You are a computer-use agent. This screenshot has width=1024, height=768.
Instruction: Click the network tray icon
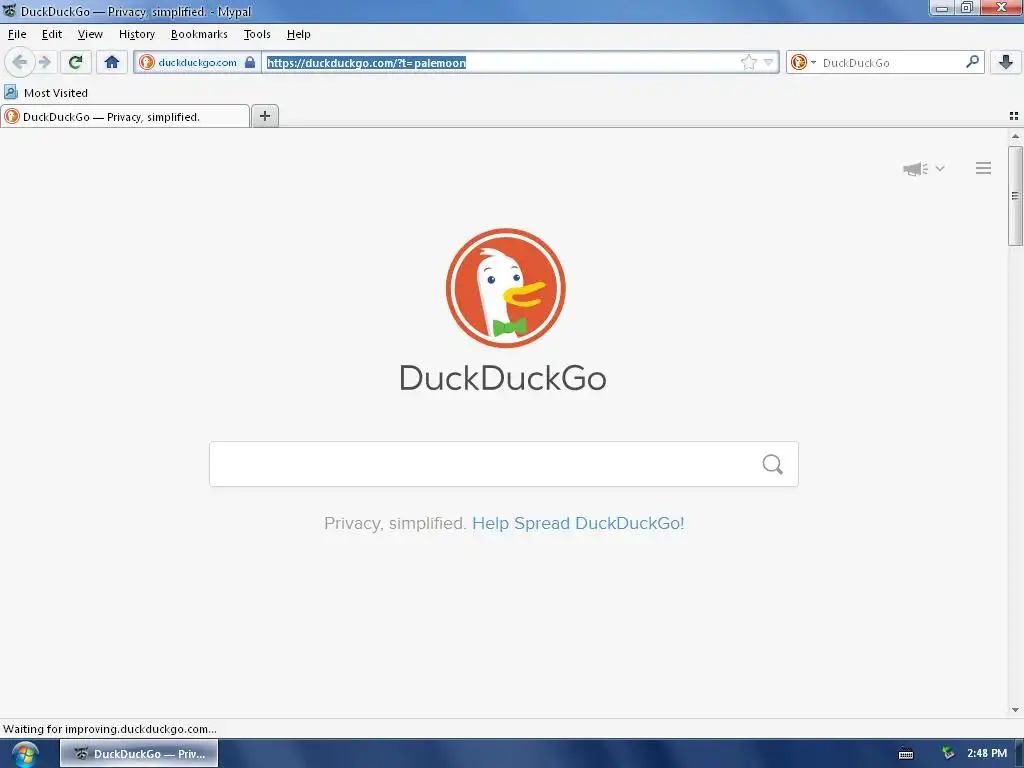[948, 754]
